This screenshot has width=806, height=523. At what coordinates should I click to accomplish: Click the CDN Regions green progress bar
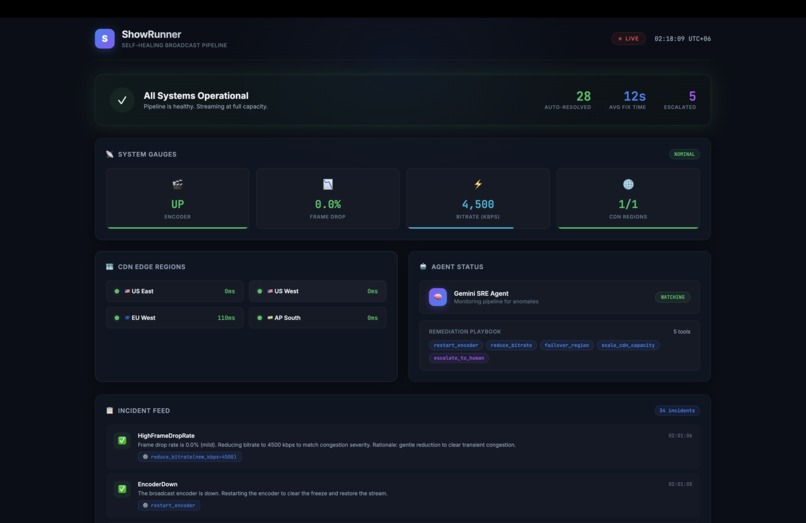[x=628, y=227]
